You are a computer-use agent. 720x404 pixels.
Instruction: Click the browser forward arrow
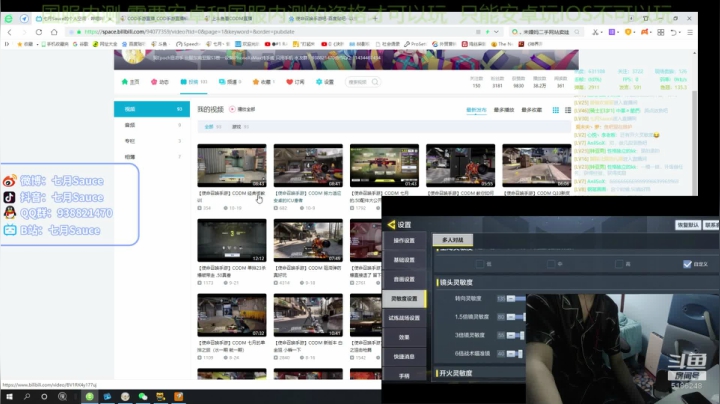(x=24, y=32)
